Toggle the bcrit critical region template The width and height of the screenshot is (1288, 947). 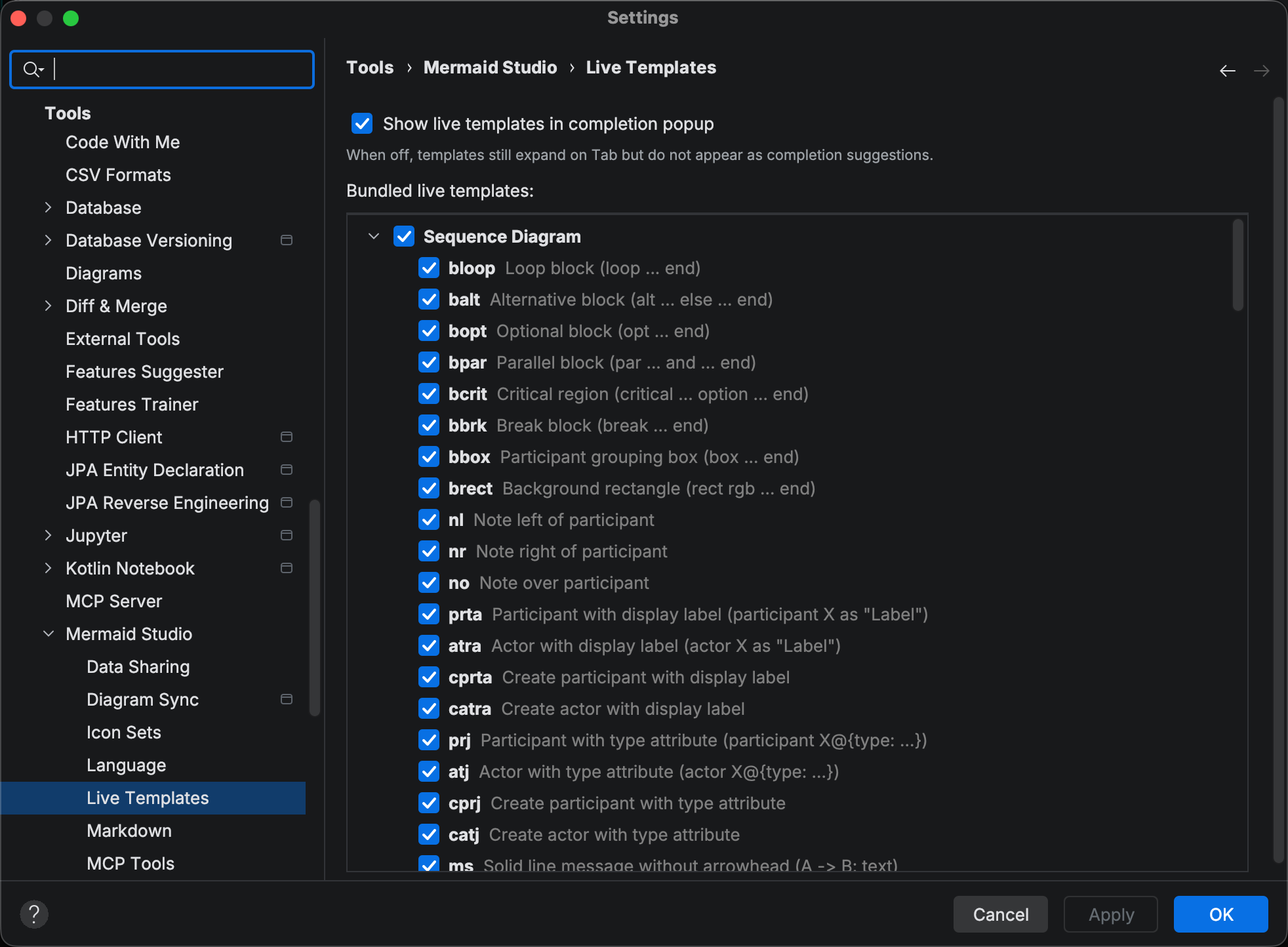pos(429,393)
